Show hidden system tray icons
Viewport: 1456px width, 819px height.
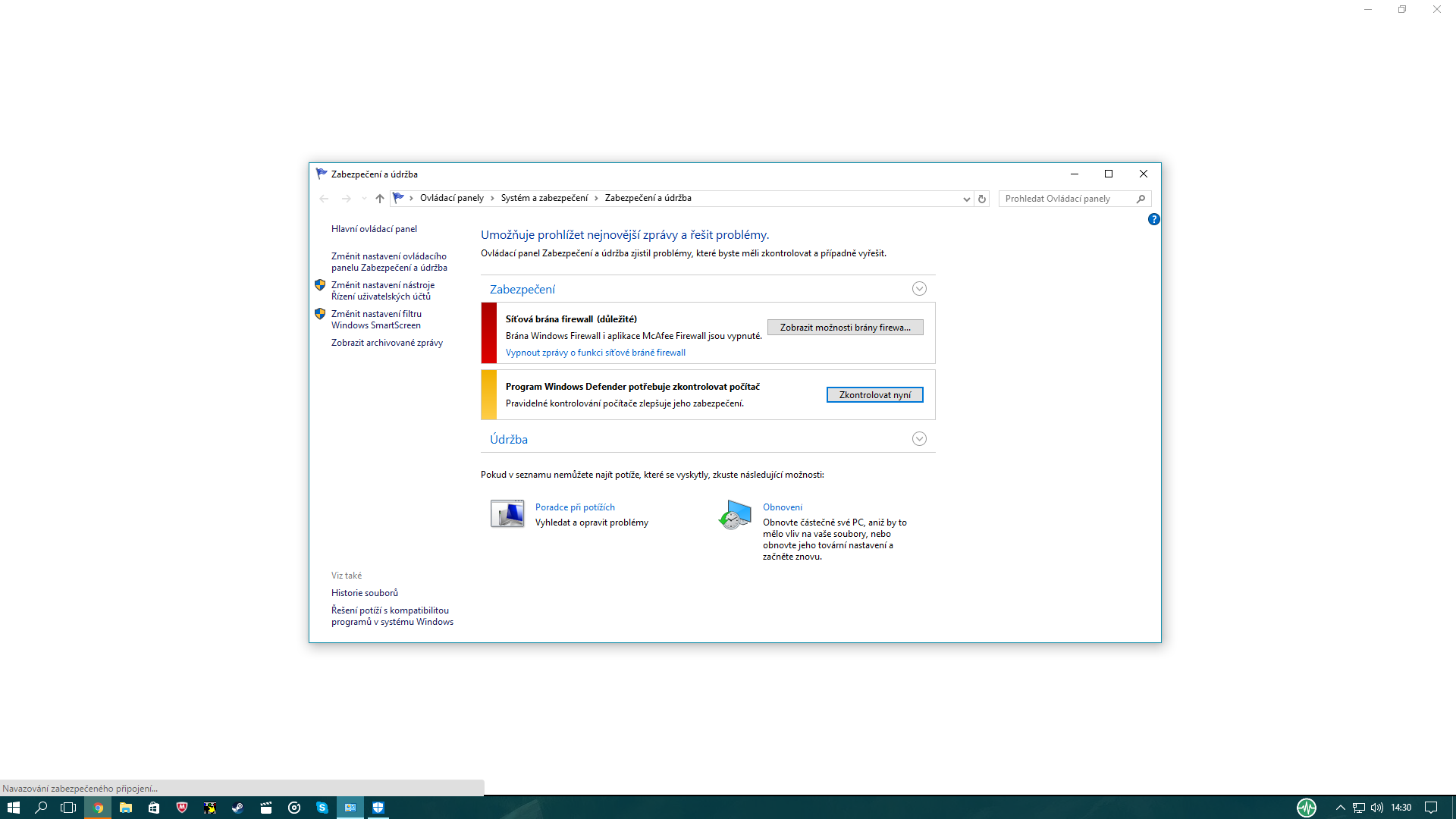[1340, 808]
